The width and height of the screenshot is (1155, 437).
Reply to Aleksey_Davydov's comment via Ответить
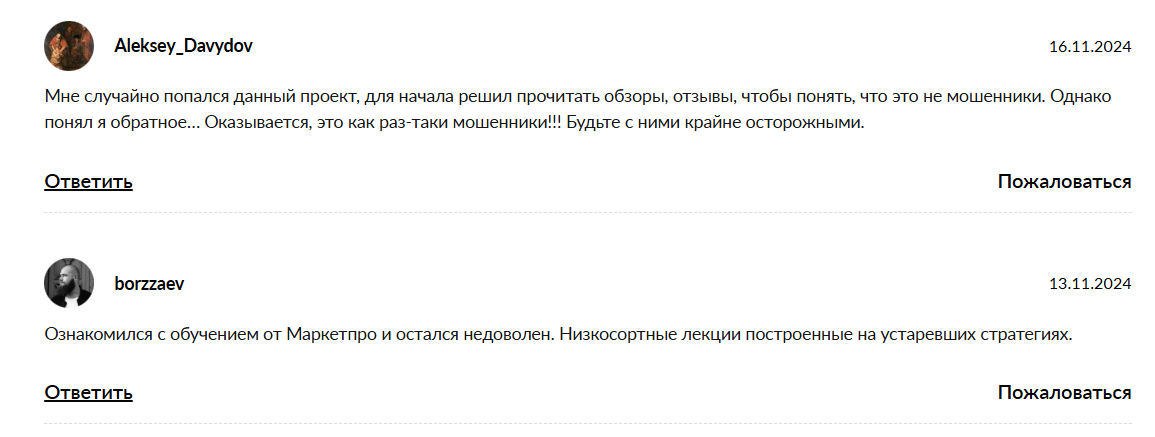click(88, 181)
